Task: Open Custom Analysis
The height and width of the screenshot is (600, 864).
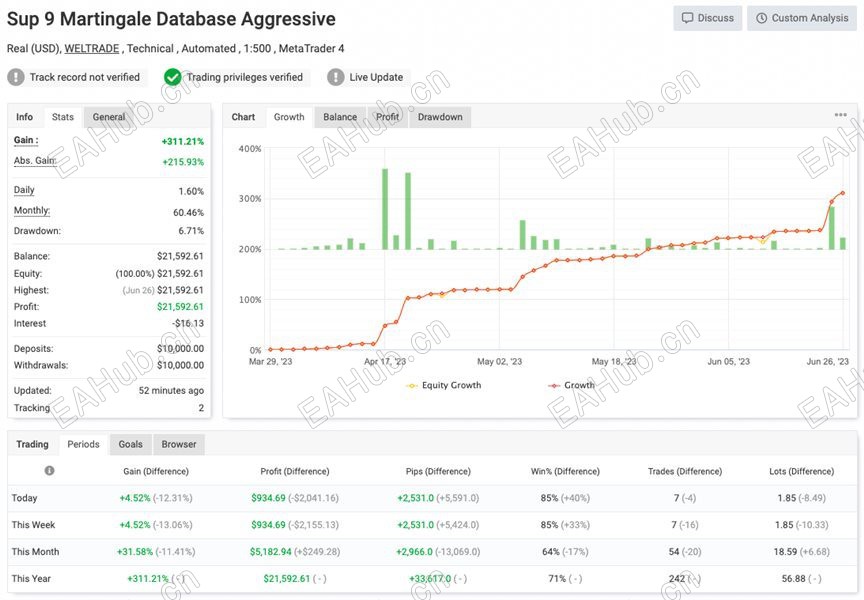Action: (802, 18)
